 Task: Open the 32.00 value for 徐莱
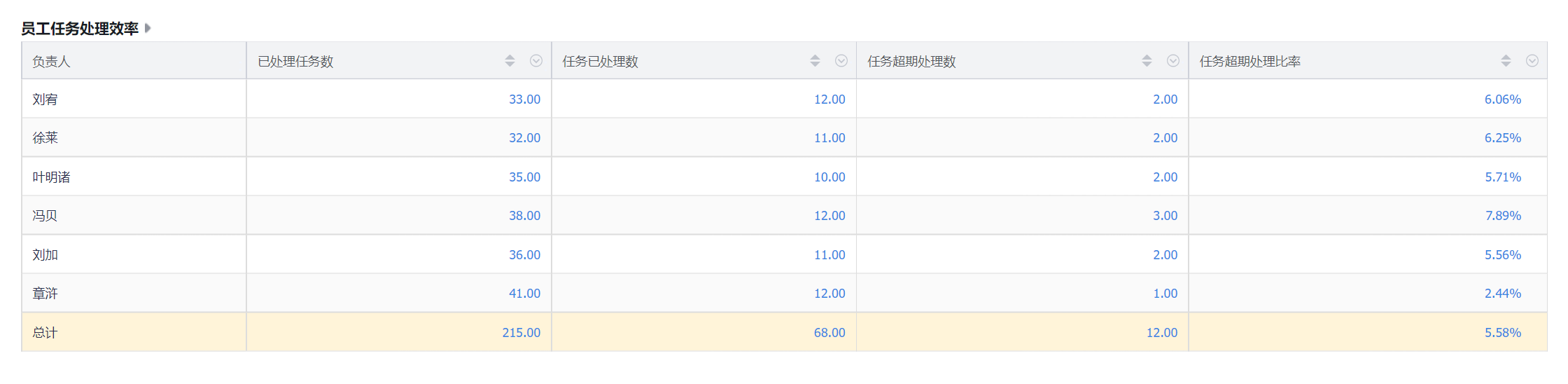coord(524,138)
